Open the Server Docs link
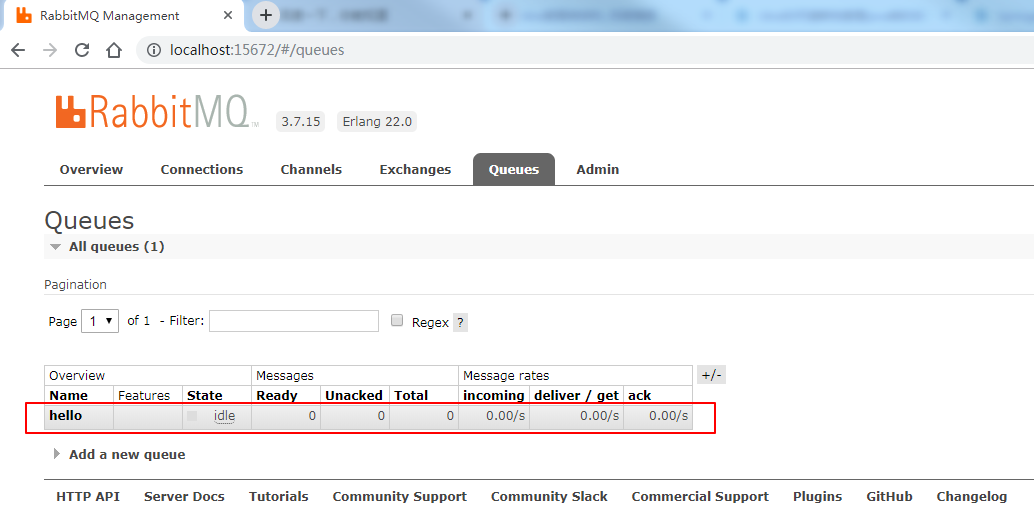 pos(184,496)
